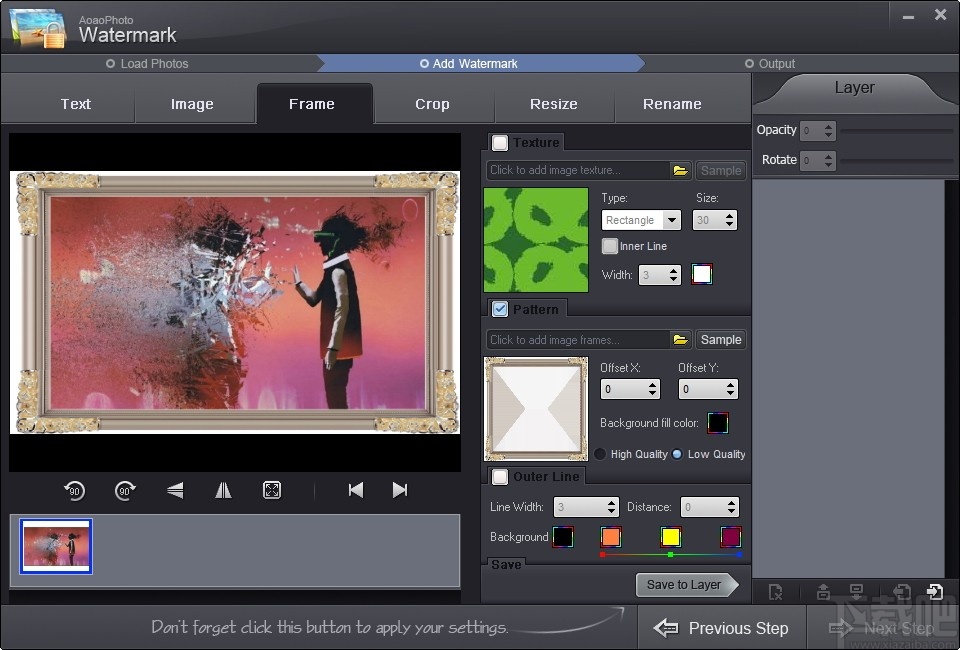This screenshot has width=960, height=650.
Task: Enable the Texture checkbox
Action: coord(500,143)
